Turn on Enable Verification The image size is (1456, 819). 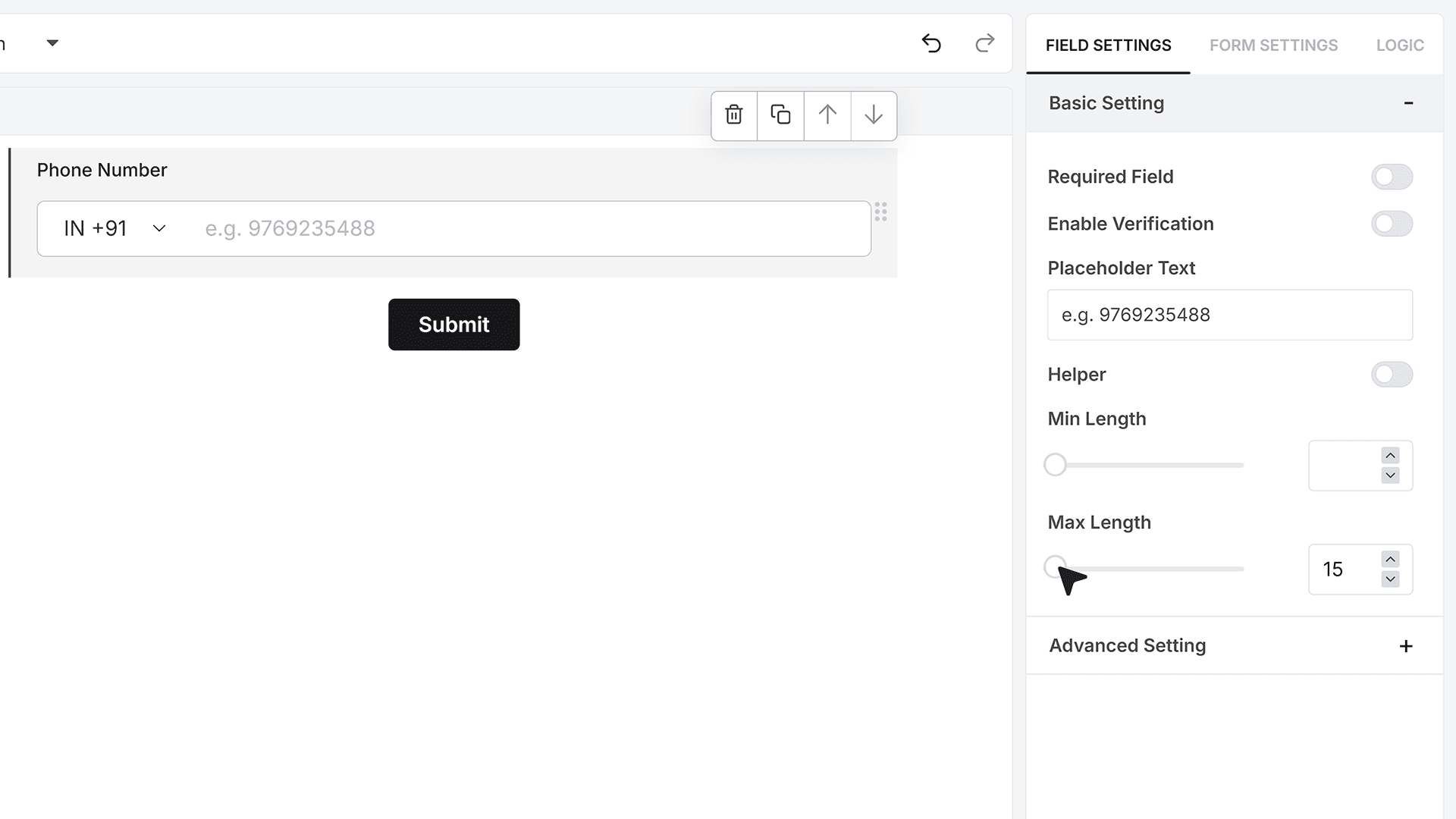click(1392, 224)
